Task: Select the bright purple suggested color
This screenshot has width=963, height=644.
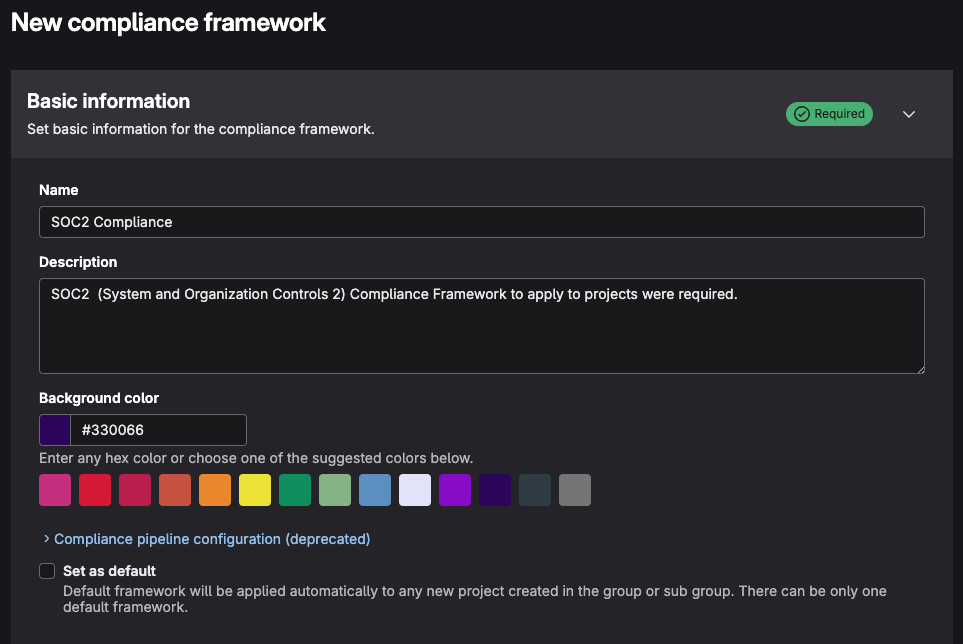Action: tap(455, 490)
